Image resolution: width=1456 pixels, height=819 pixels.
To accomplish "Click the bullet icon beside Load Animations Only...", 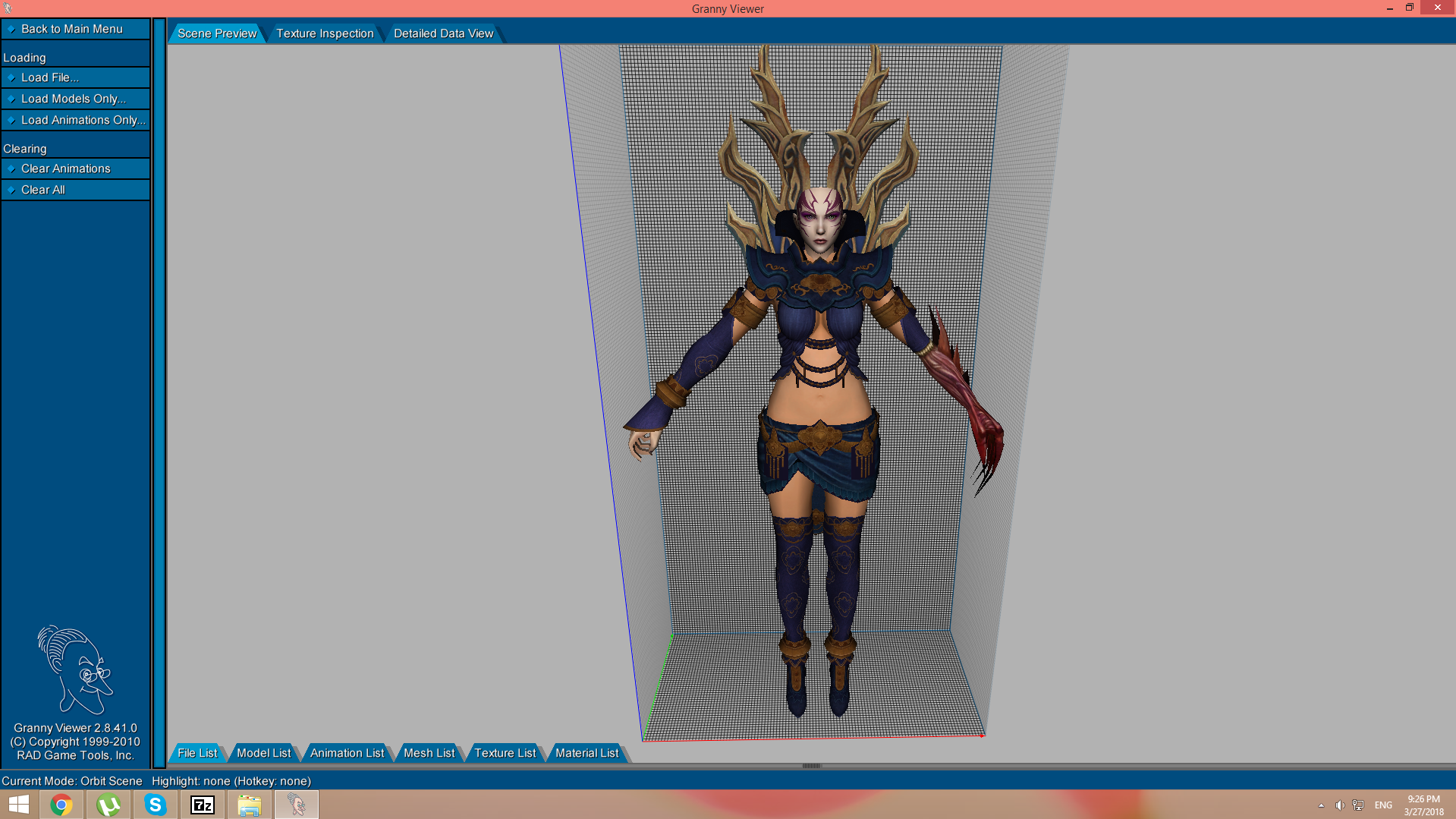I will click(x=11, y=120).
